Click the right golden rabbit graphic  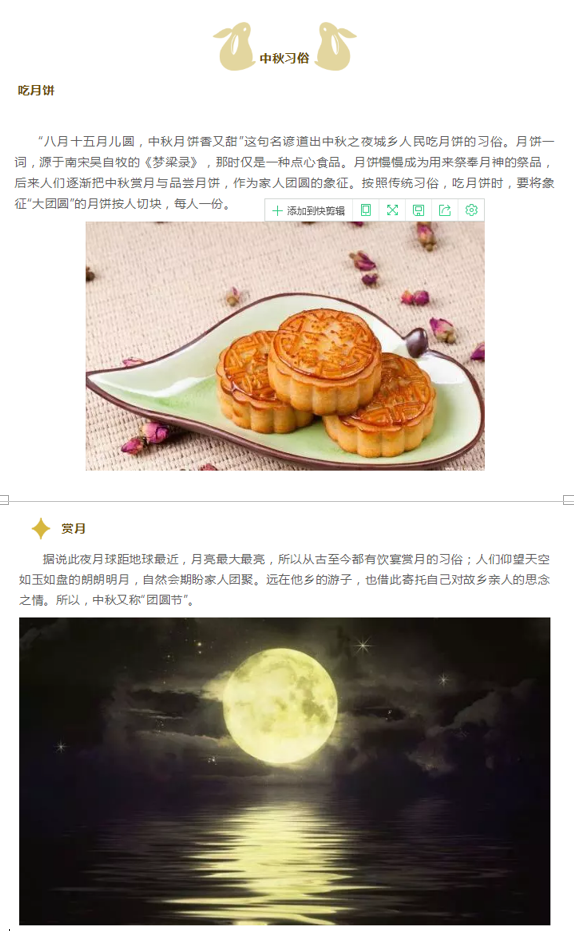(335, 47)
